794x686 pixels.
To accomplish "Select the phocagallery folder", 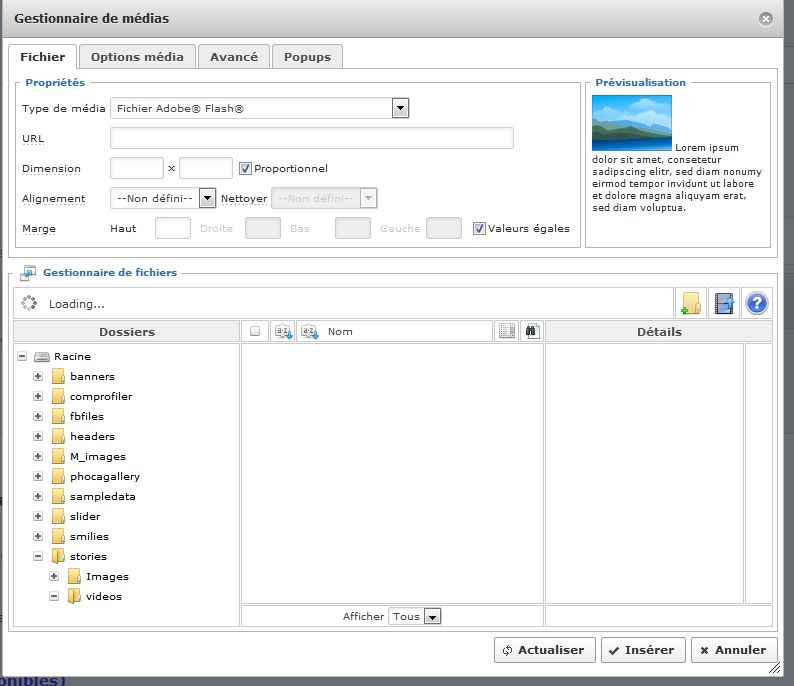I will [104, 477].
